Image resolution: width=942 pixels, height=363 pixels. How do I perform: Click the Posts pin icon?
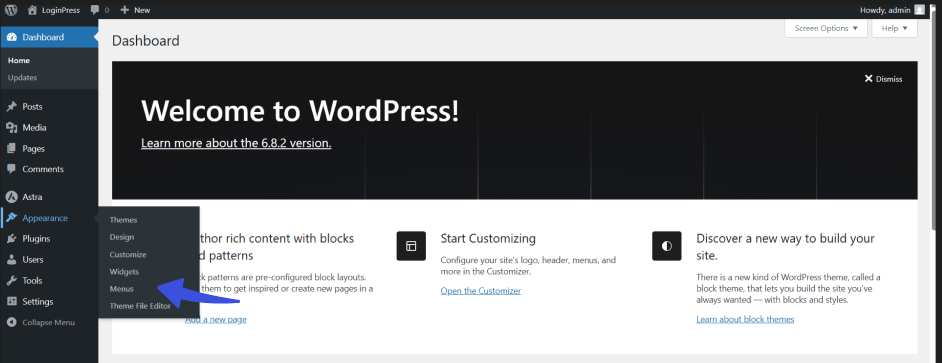(11, 107)
